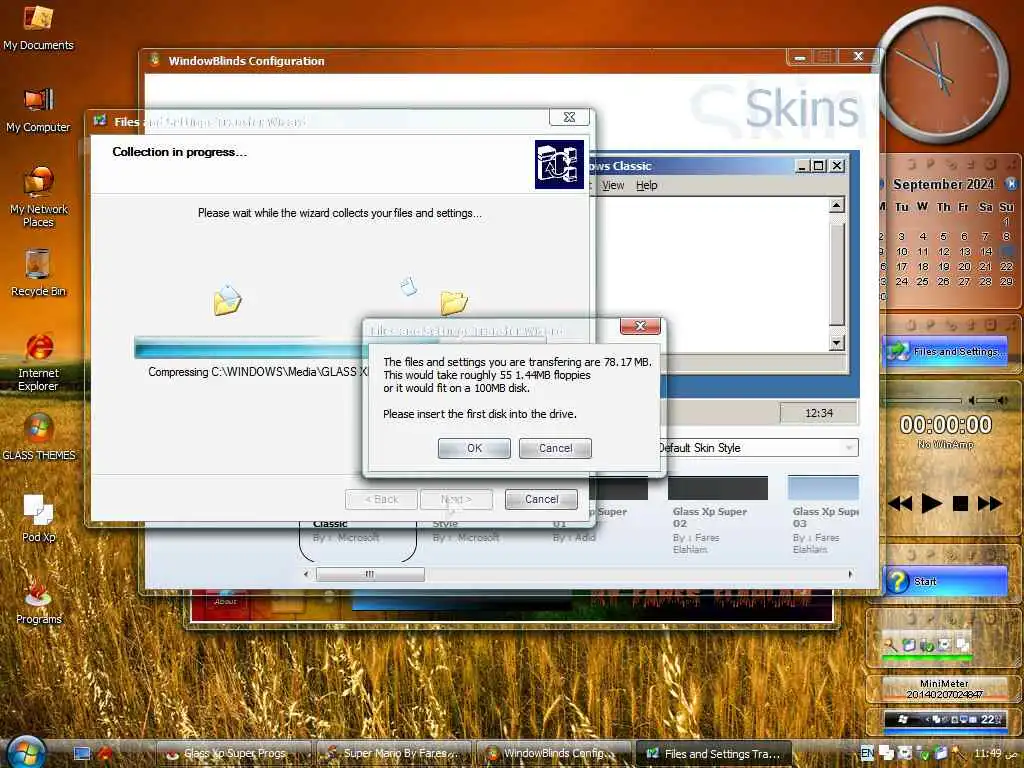1024x768 pixels.
Task: Click the 12:34 clock preview field
Action: point(819,413)
